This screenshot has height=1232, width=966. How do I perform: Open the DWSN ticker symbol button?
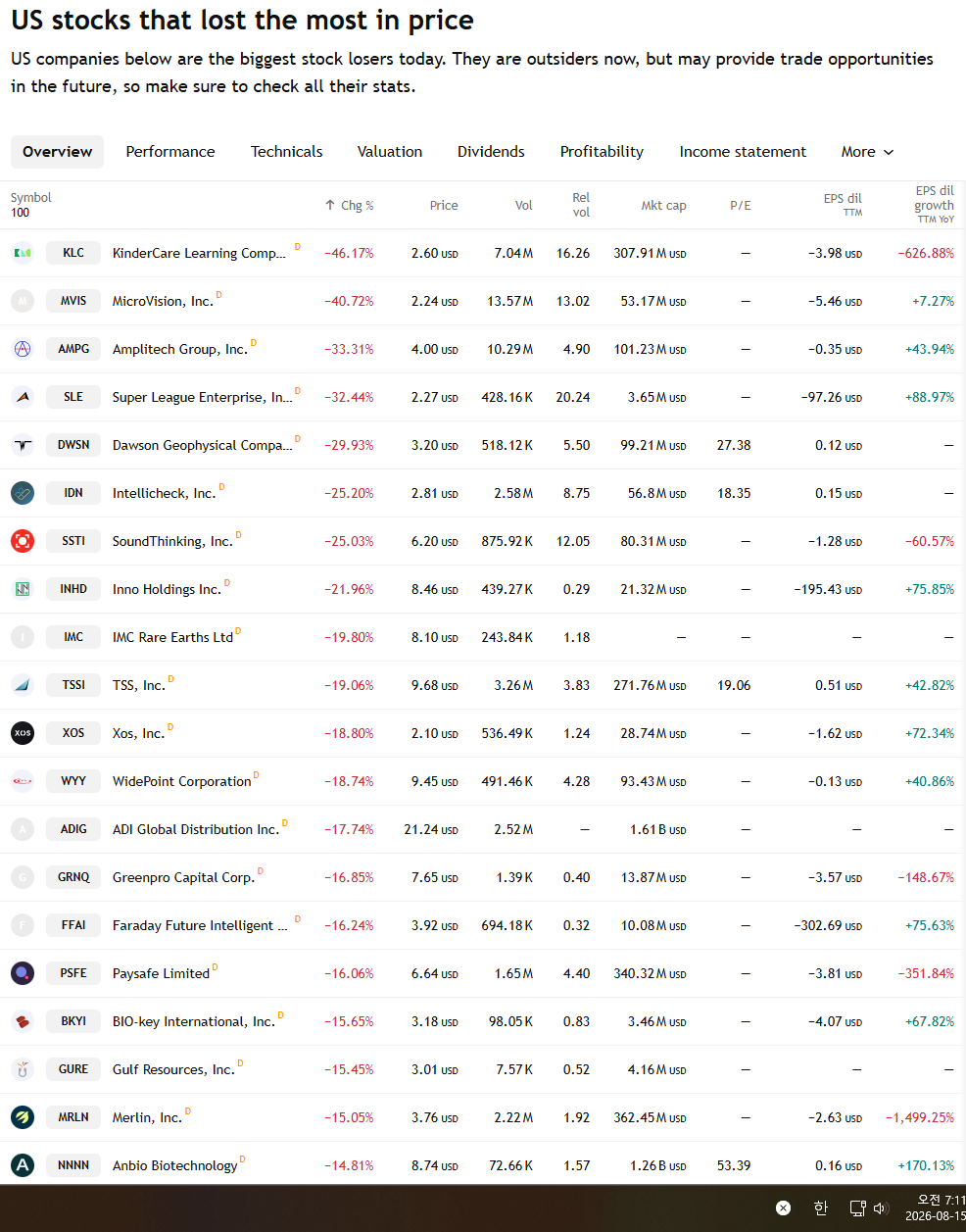[73, 445]
